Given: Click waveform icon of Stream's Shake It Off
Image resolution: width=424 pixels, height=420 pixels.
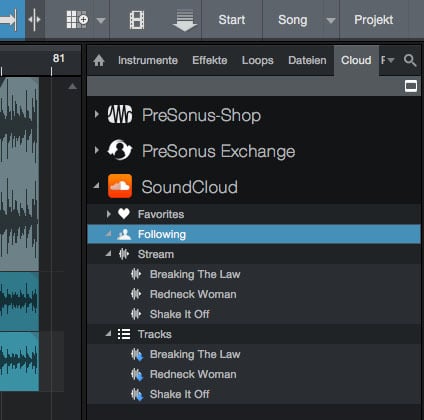Looking at the screenshot, I should click(x=136, y=314).
